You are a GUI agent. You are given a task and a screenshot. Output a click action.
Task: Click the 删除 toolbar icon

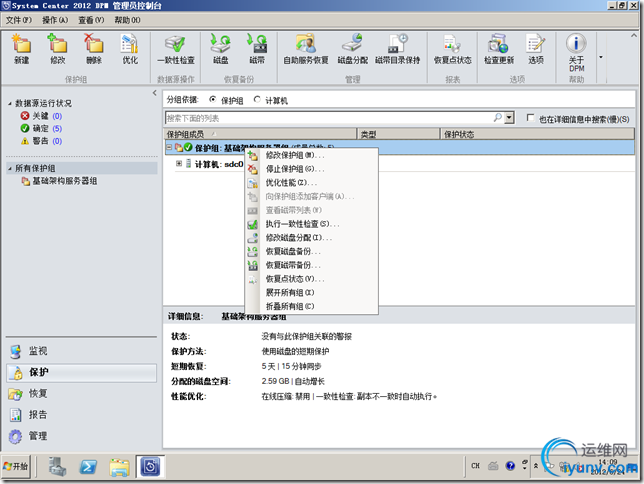click(x=94, y=49)
